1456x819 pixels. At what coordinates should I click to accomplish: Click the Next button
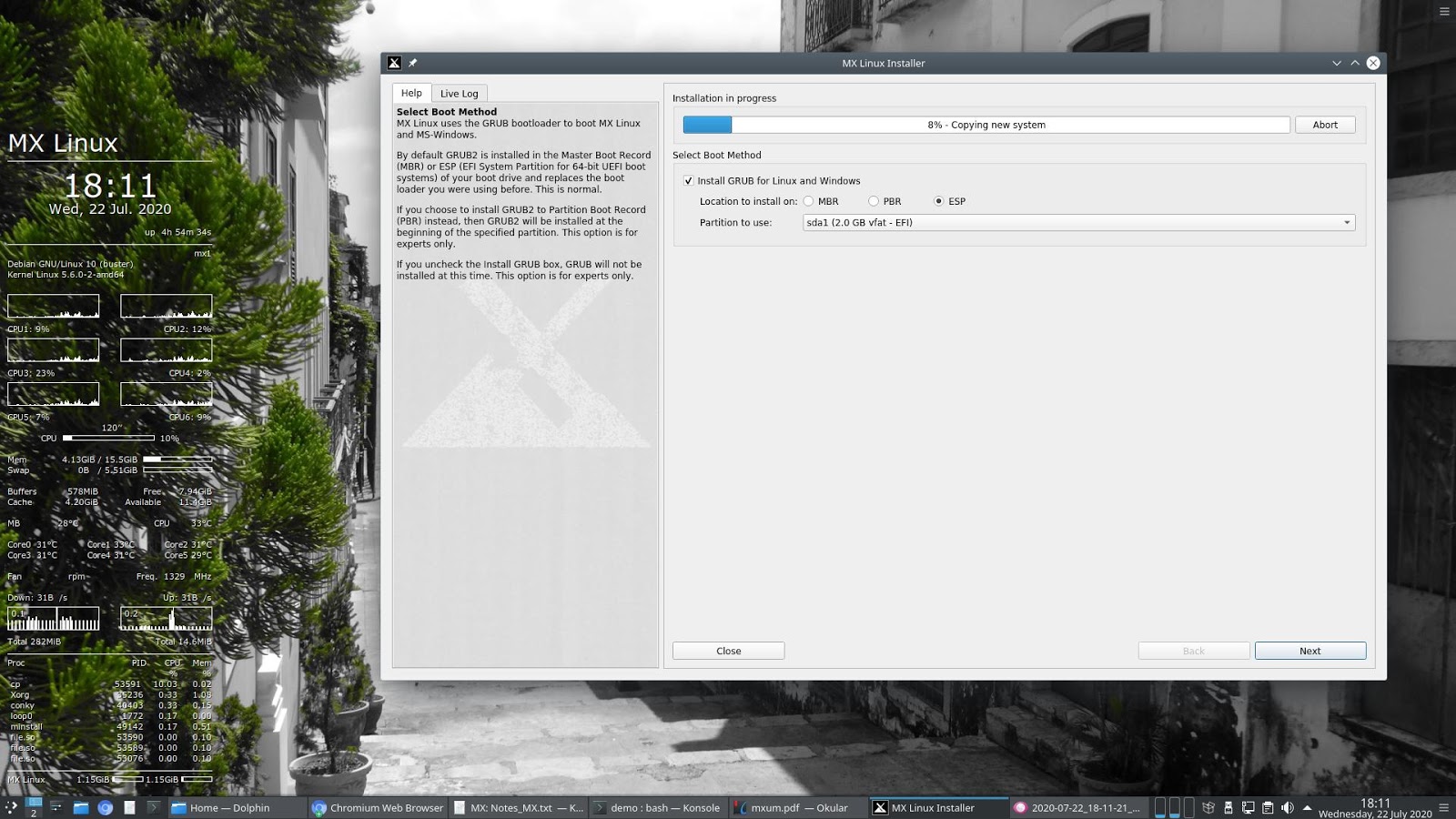coord(1309,651)
